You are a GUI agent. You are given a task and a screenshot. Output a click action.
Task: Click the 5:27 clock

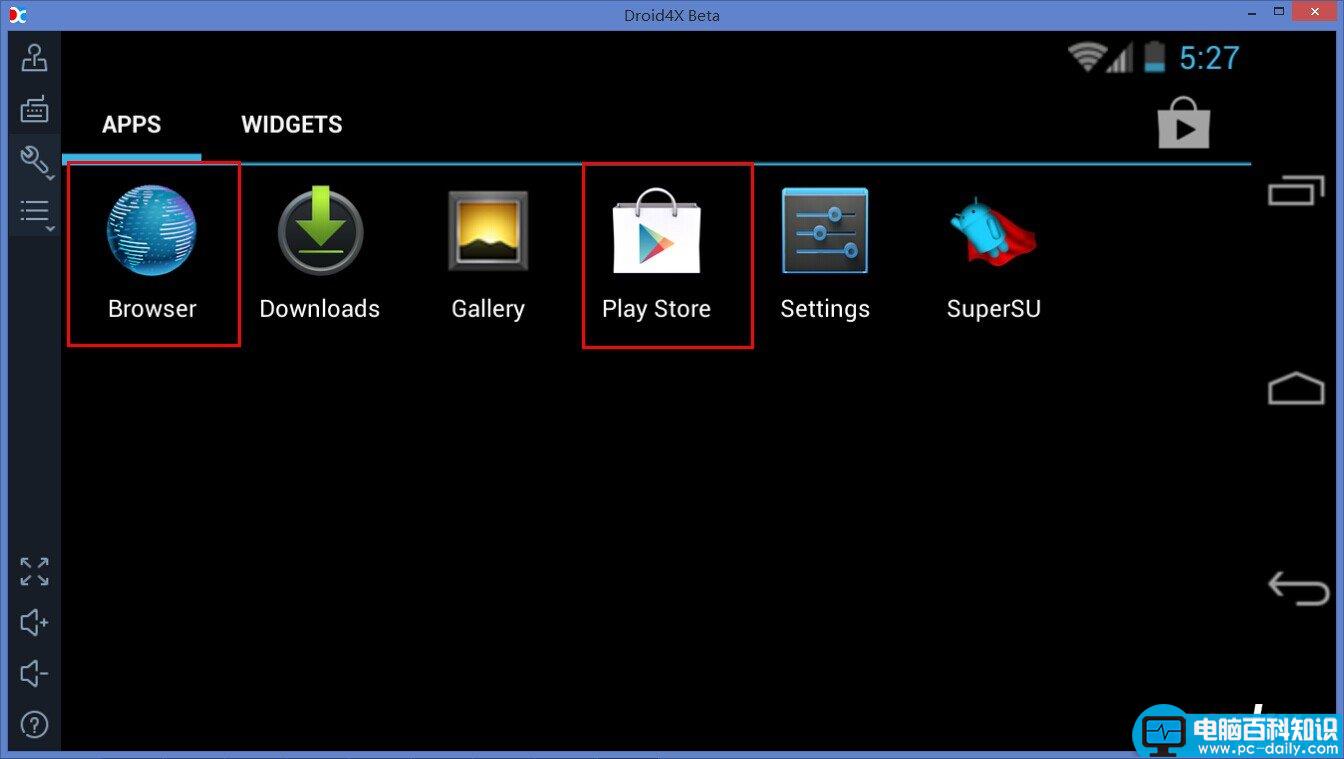click(x=1209, y=58)
